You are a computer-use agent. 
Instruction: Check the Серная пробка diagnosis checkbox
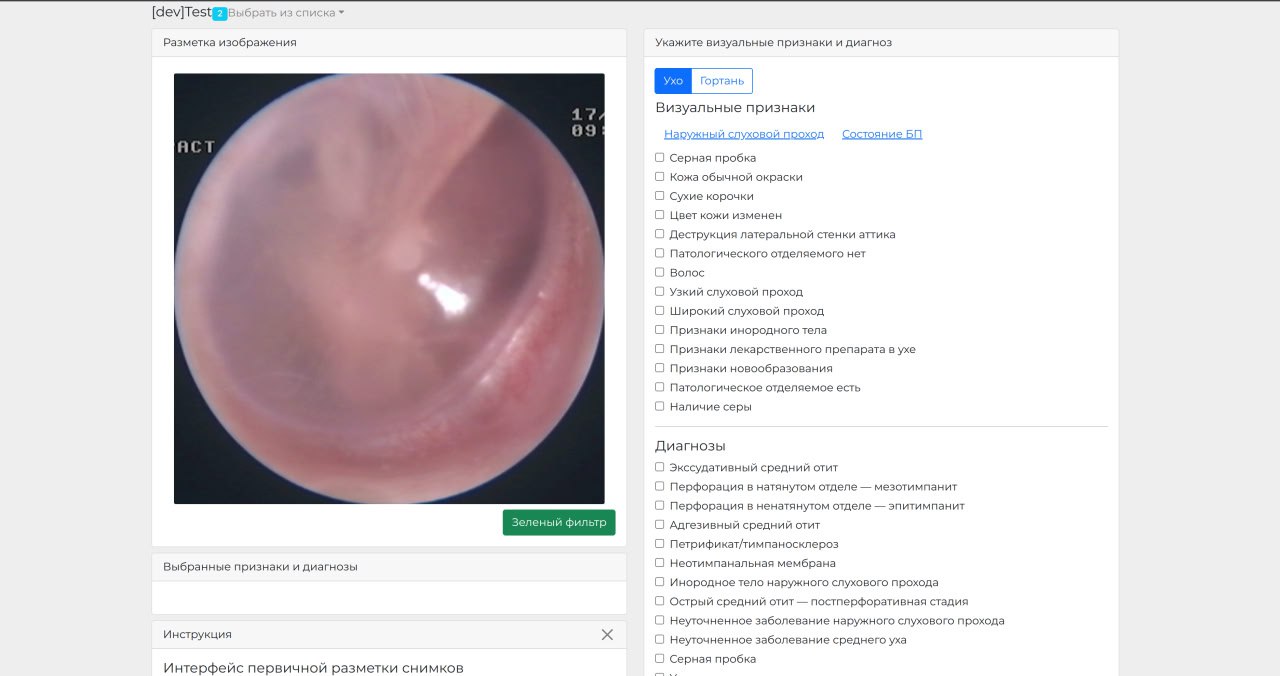click(x=660, y=658)
